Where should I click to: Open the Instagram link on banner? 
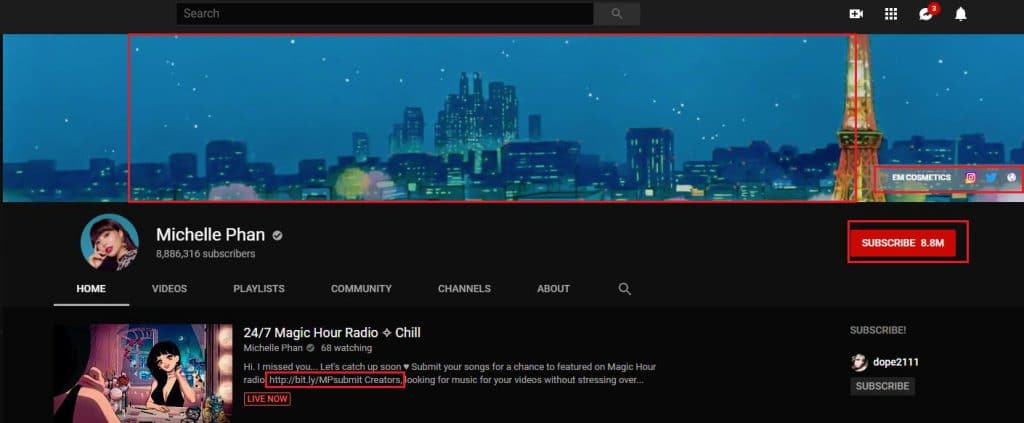970,177
